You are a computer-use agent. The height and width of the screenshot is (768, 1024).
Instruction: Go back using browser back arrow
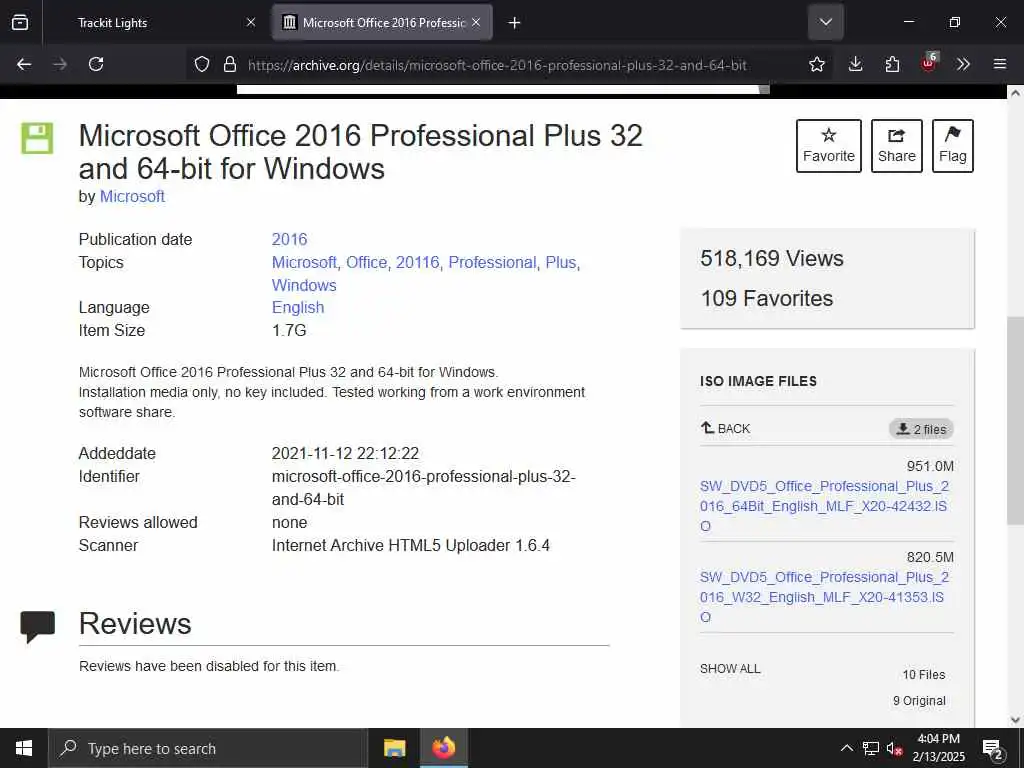(24, 64)
